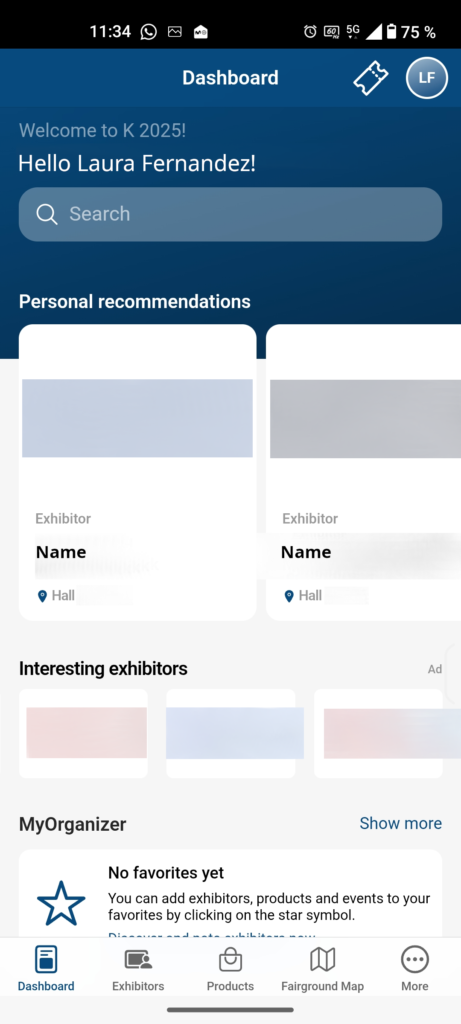Tap the magnifier icon in search bar
Image resolution: width=461 pixels, height=1024 pixels.
(46, 214)
